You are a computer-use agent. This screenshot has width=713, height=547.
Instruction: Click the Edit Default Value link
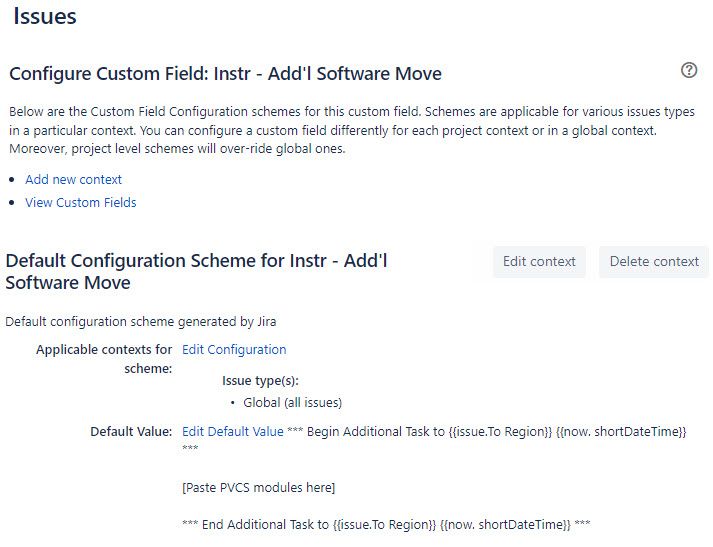tap(232, 432)
